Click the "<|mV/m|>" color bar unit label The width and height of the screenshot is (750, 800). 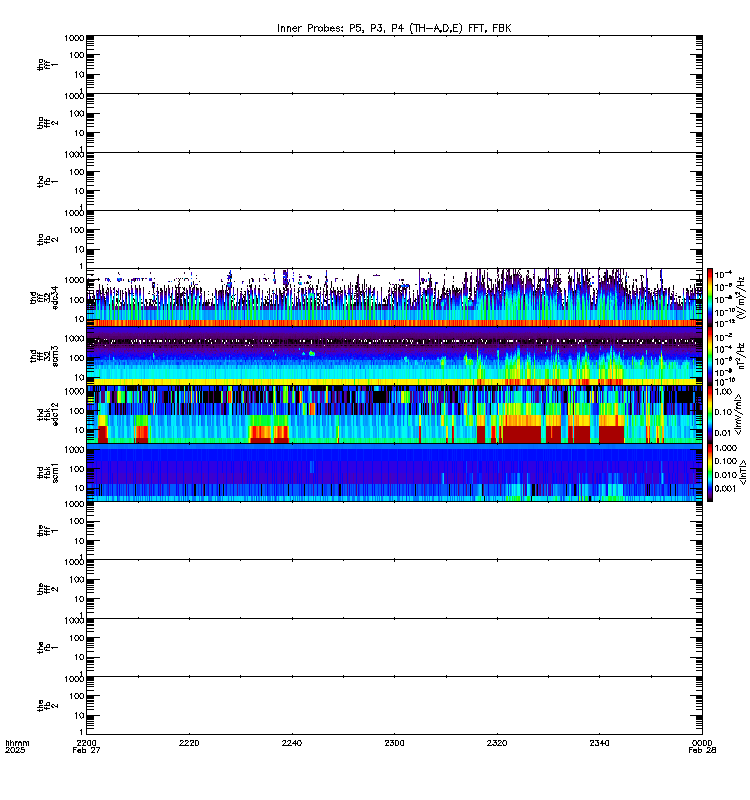(739, 414)
